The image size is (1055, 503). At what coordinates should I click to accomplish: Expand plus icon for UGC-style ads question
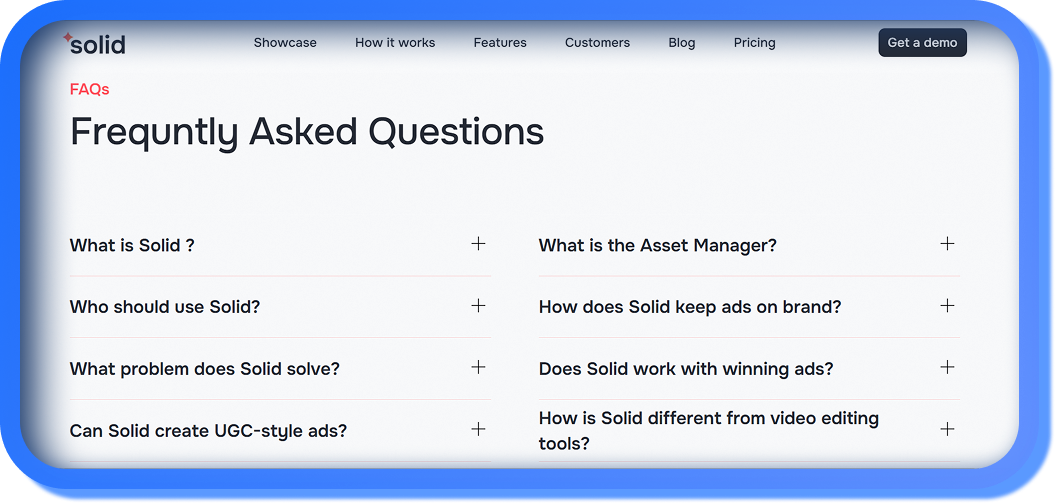click(478, 429)
